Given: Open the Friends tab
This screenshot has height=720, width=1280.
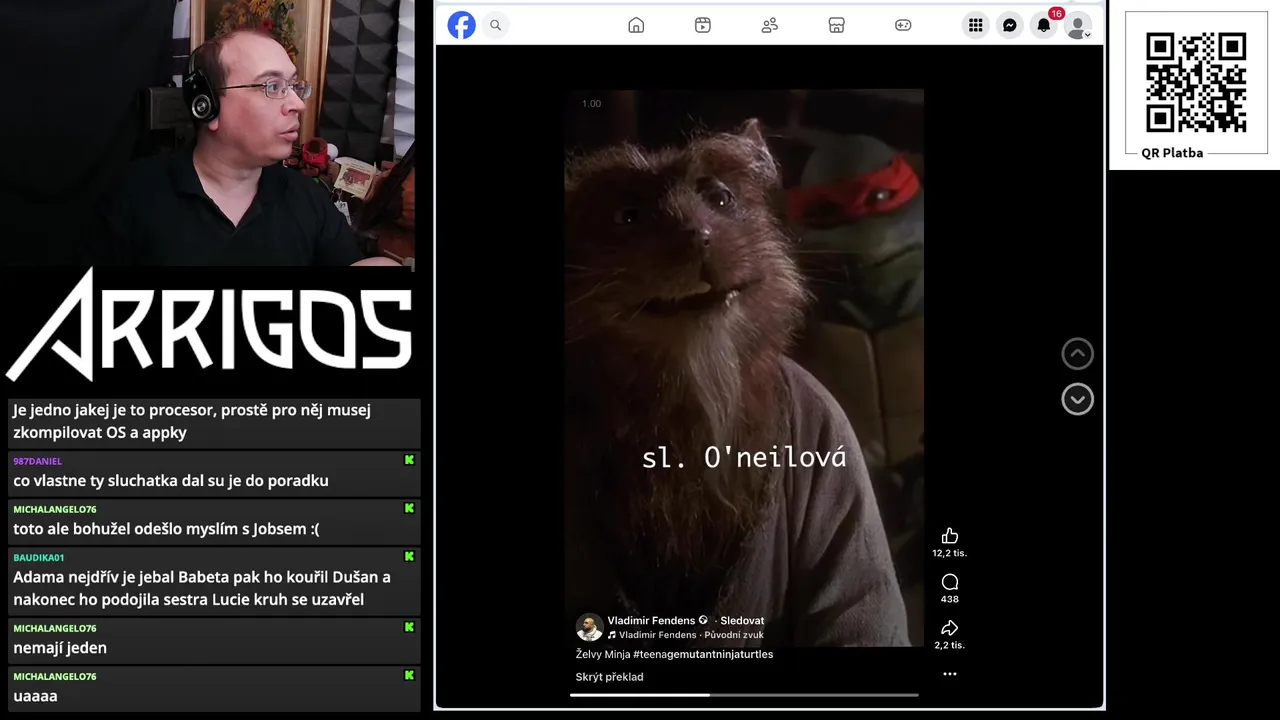Looking at the screenshot, I should pos(769,25).
